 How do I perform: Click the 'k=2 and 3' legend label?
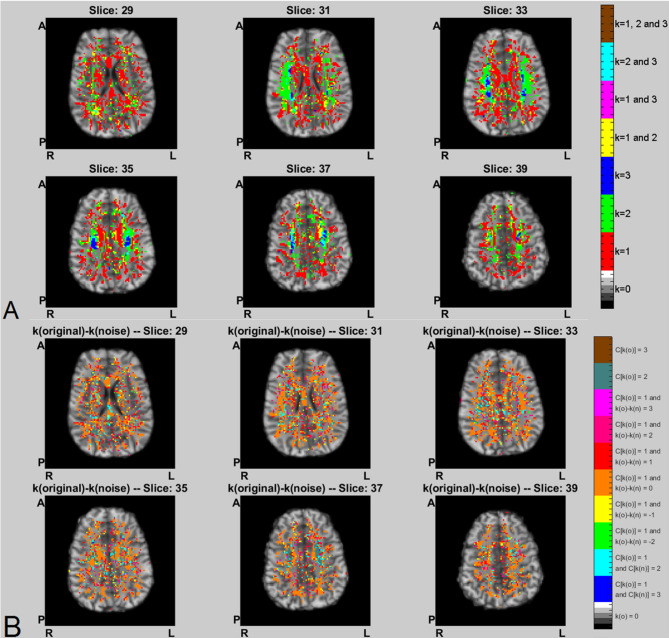[636, 62]
